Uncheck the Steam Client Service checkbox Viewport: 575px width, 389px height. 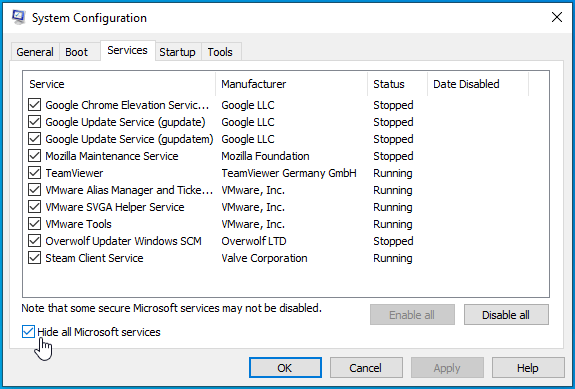(34, 258)
